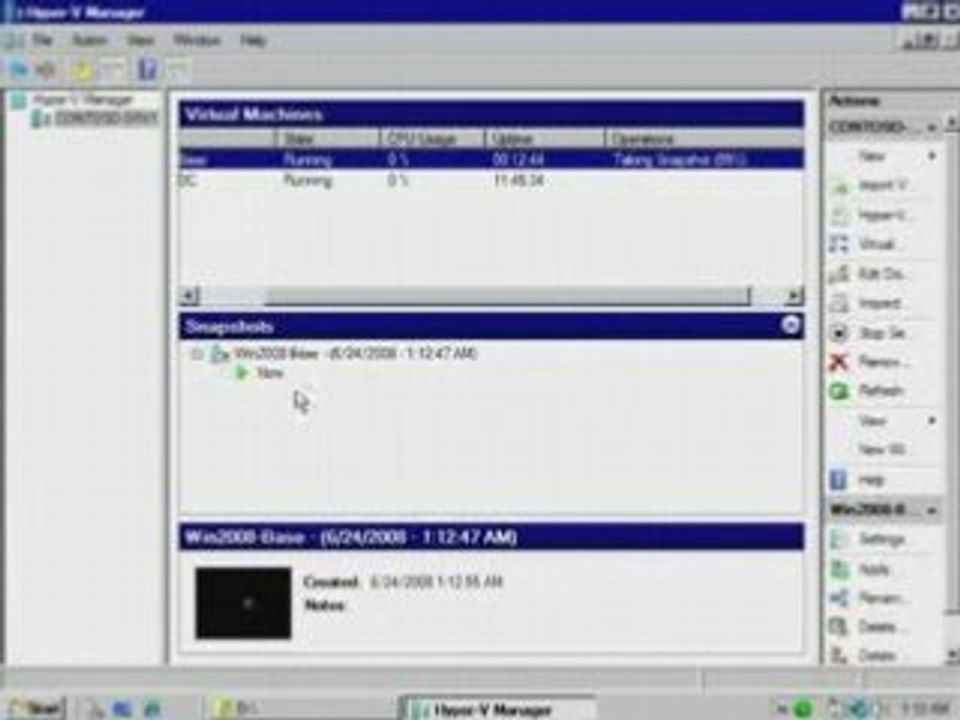Collapse the Snapshots pane with the round arrow button
Image resolution: width=960 pixels, height=720 pixels.
(x=790, y=325)
